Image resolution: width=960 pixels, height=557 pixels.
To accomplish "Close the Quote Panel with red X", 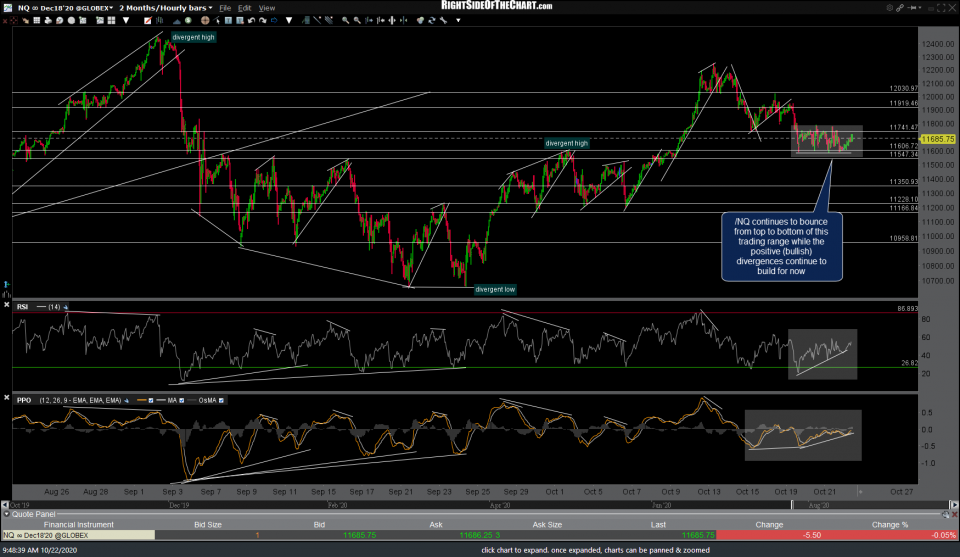I will 954,514.
